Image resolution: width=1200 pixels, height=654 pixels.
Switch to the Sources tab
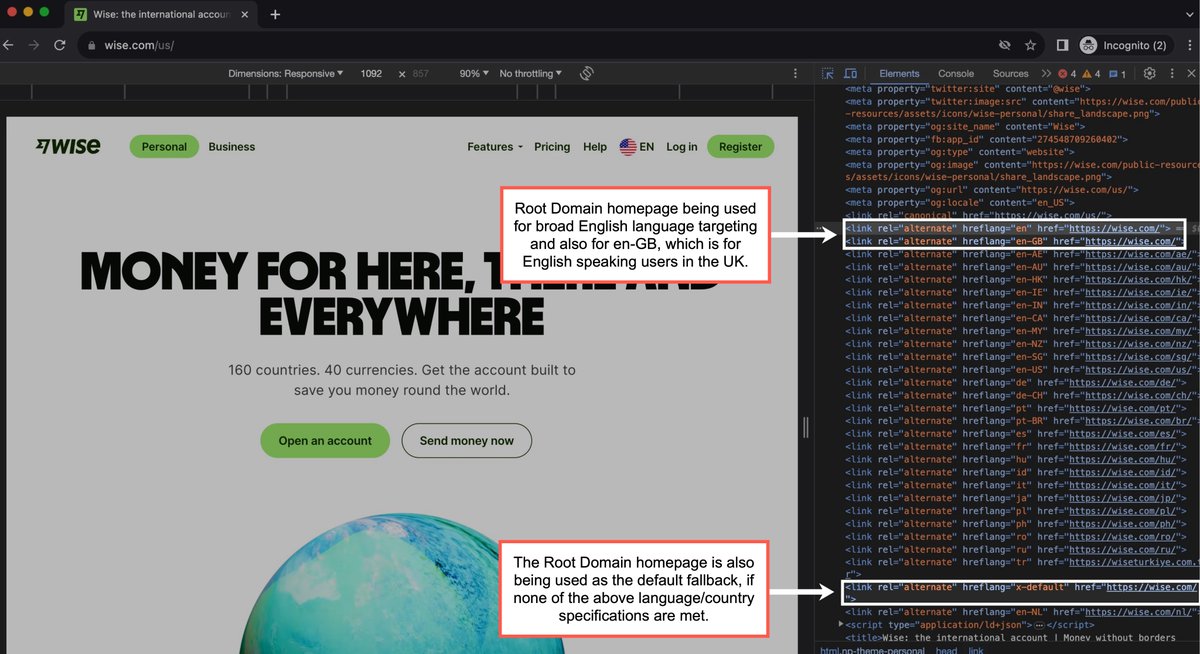1010,73
